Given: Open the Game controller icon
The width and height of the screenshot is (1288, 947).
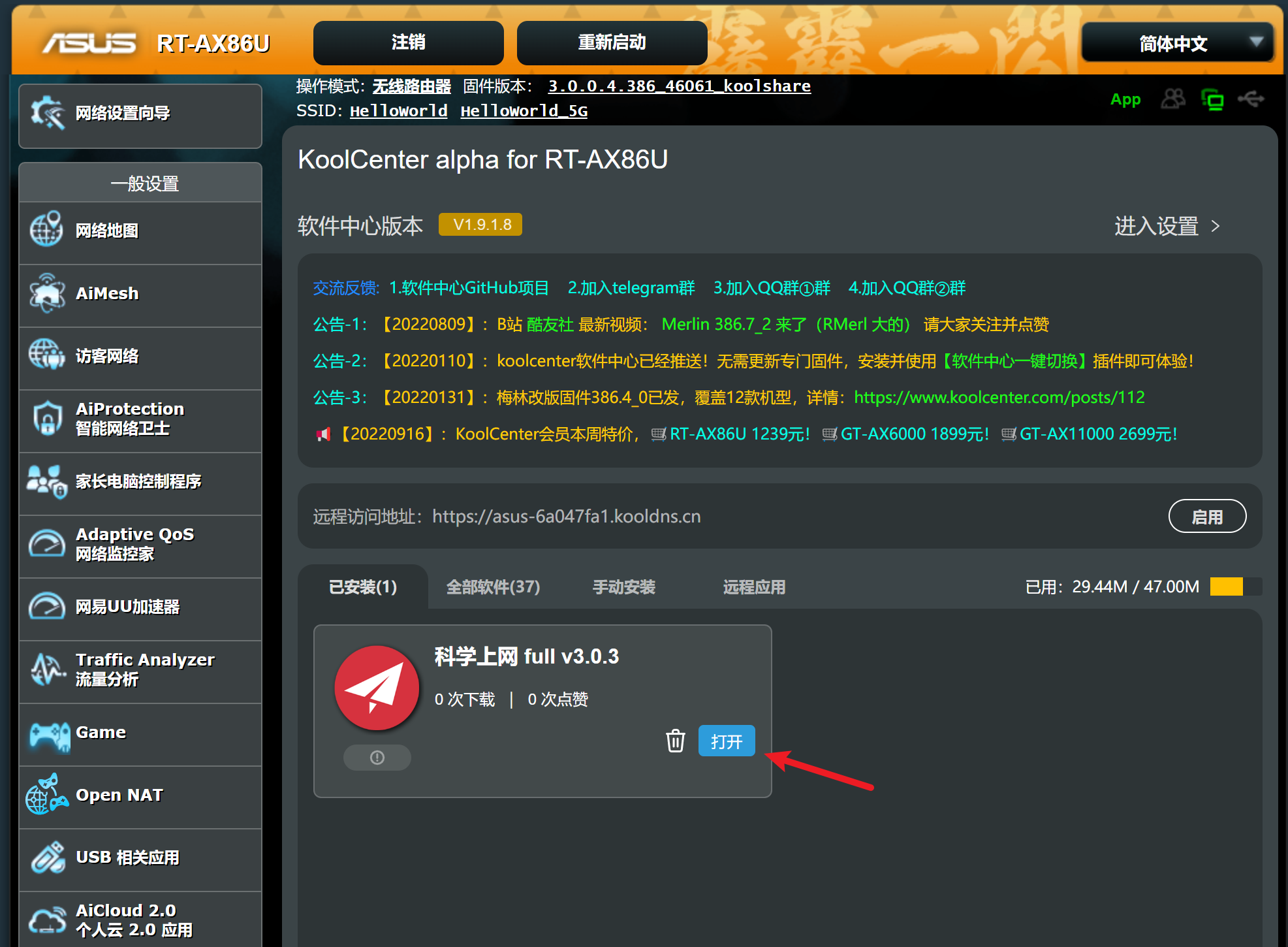Looking at the screenshot, I should click(50, 737).
